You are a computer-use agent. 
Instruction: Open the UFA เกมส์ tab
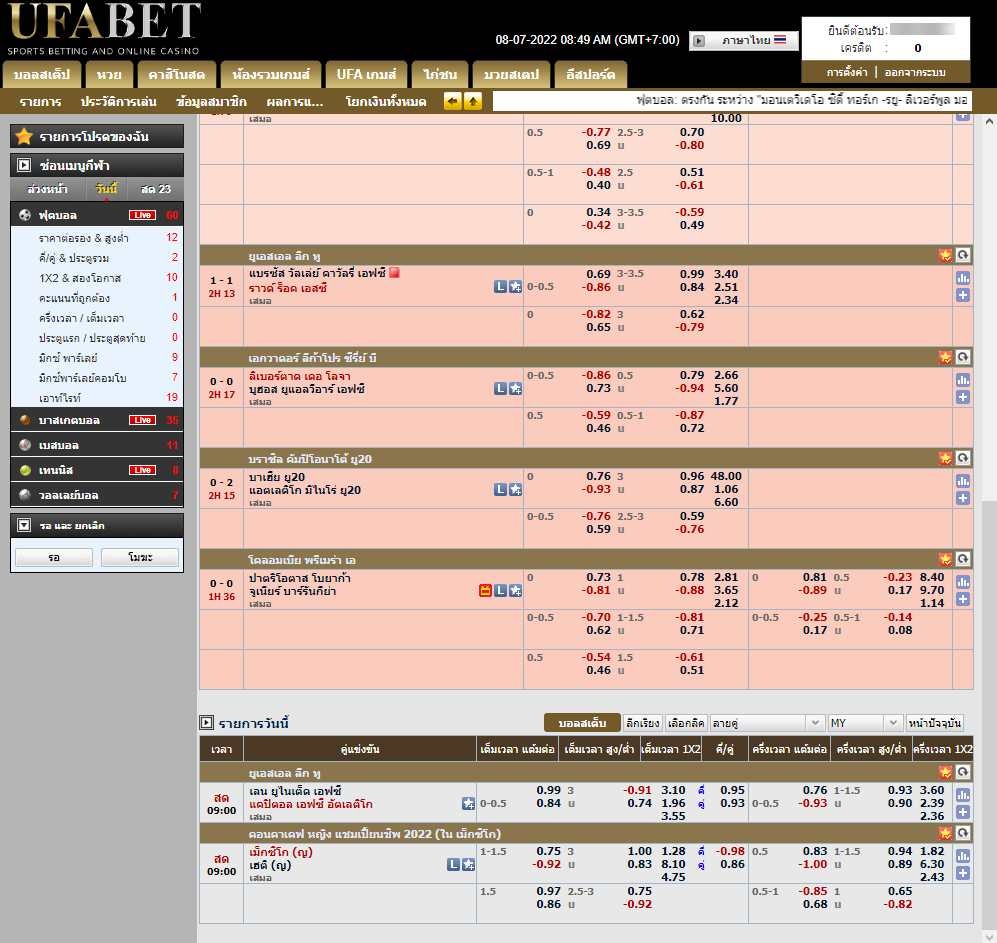pos(366,74)
